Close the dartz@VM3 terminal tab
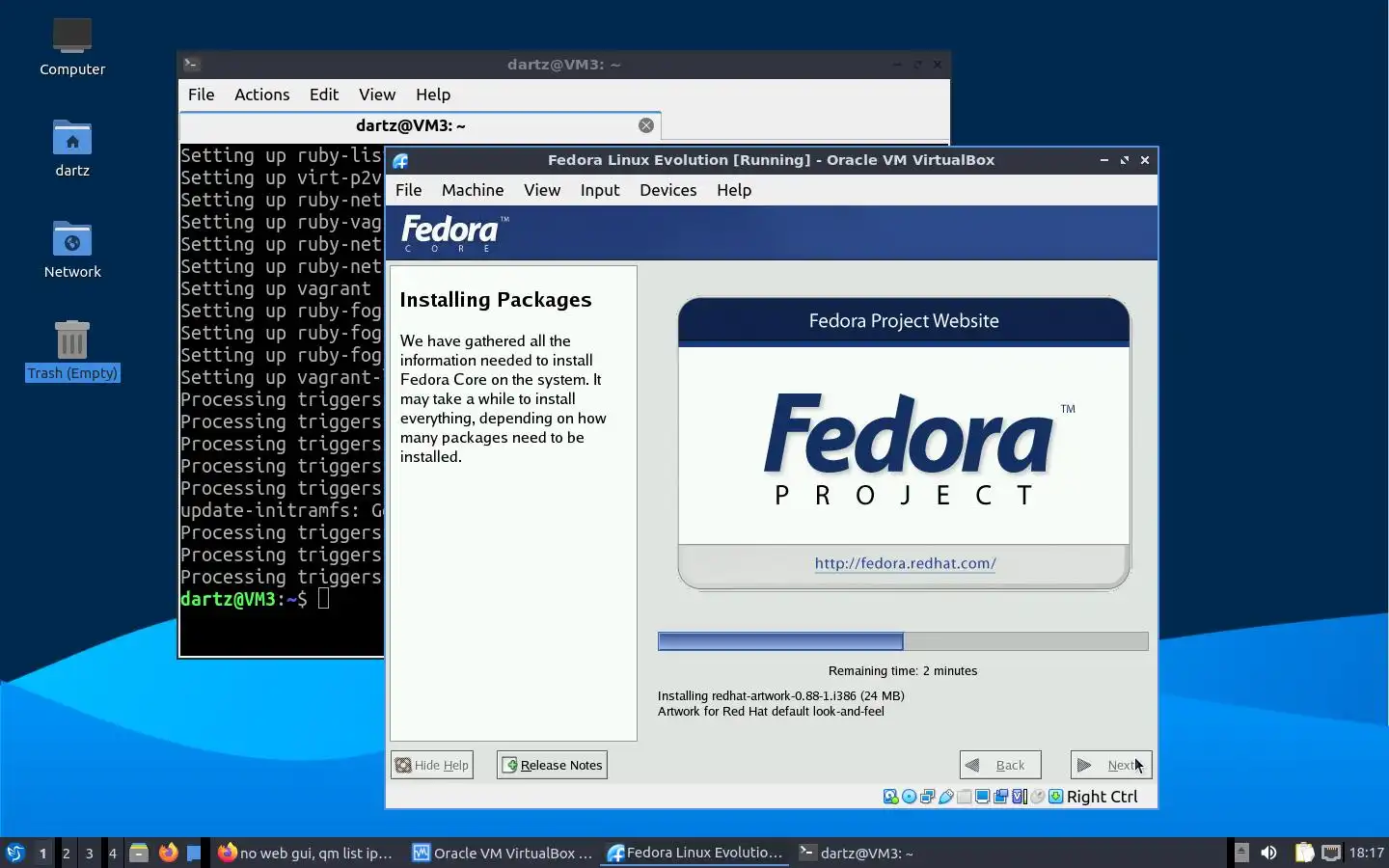Image resolution: width=1389 pixels, height=868 pixels. [x=646, y=125]
